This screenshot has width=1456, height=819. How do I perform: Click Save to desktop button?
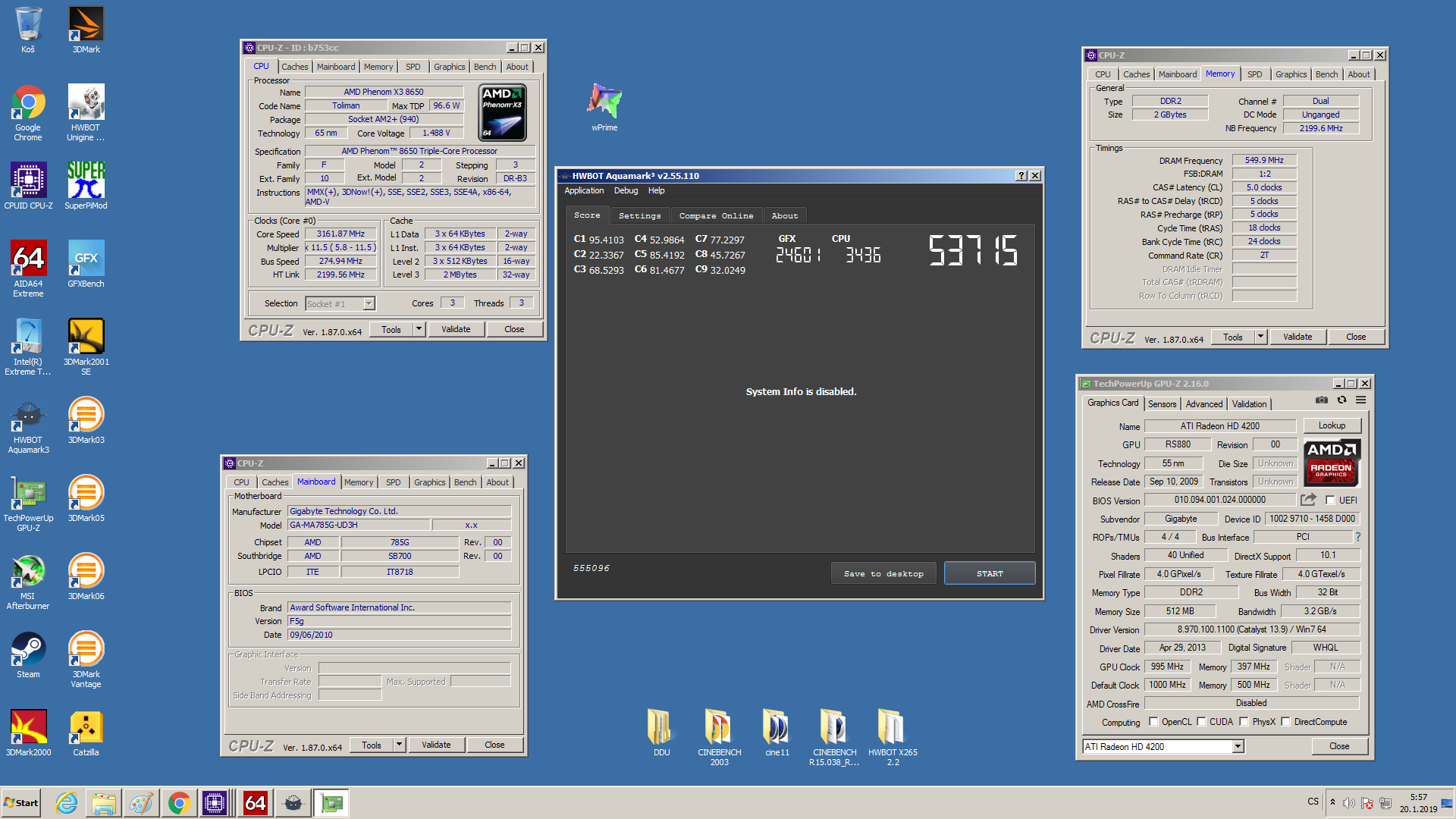(883, 574)
